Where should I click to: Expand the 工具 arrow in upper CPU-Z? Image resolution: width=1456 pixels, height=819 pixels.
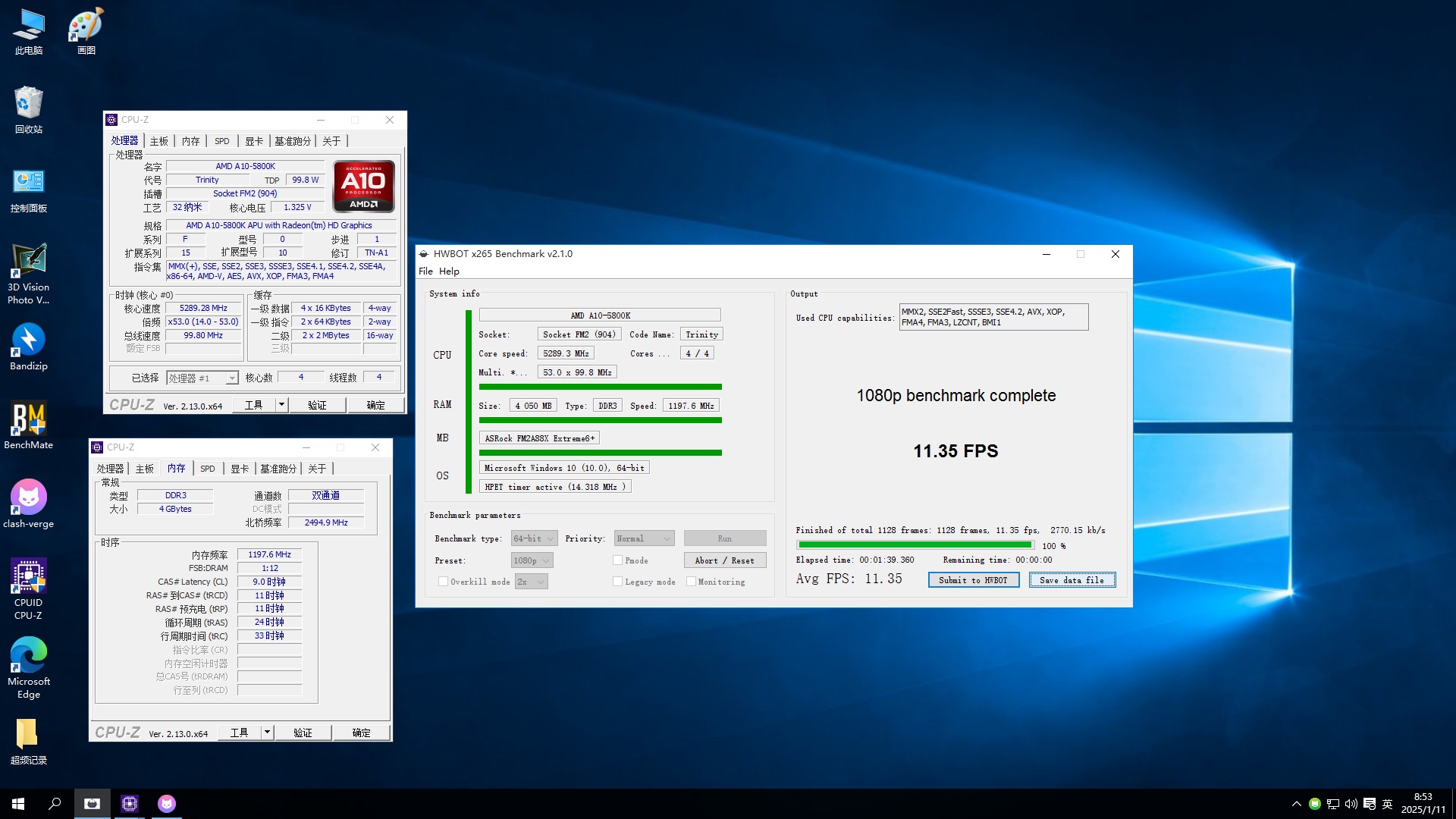[281, 405]
